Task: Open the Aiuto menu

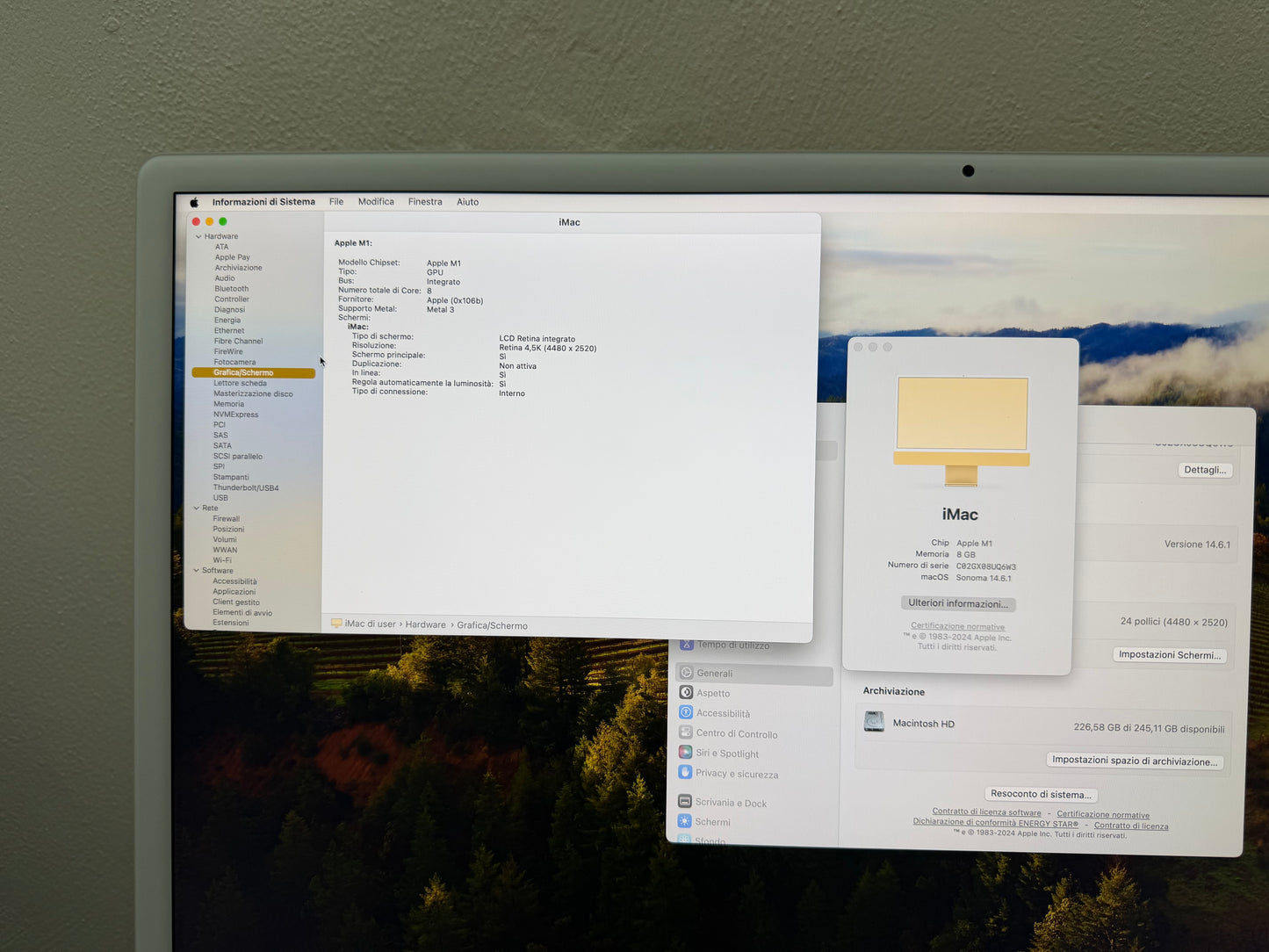Action: 467,202
